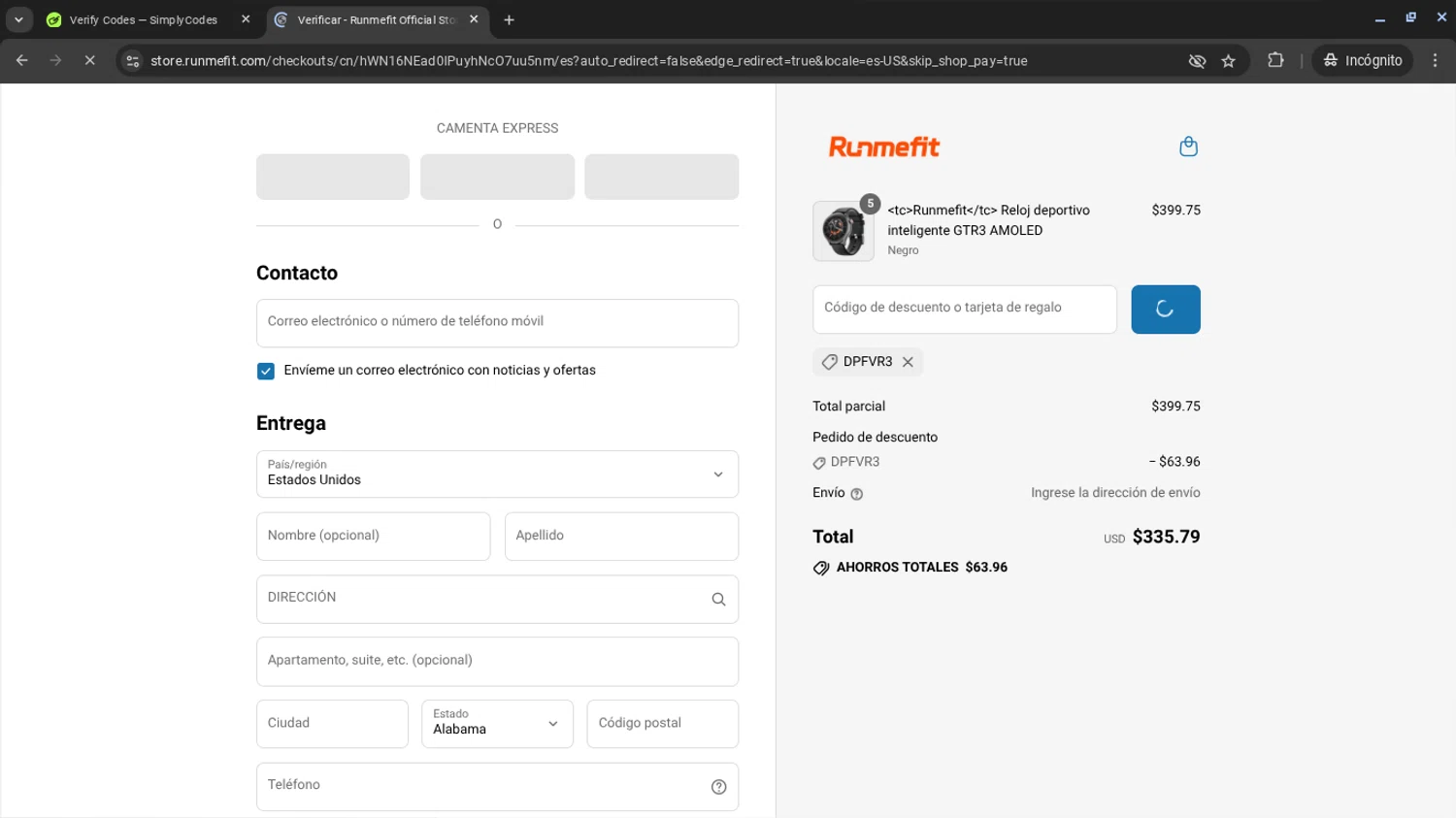Close the Verify Codes SimplyCodes tab

pos(246,19)
